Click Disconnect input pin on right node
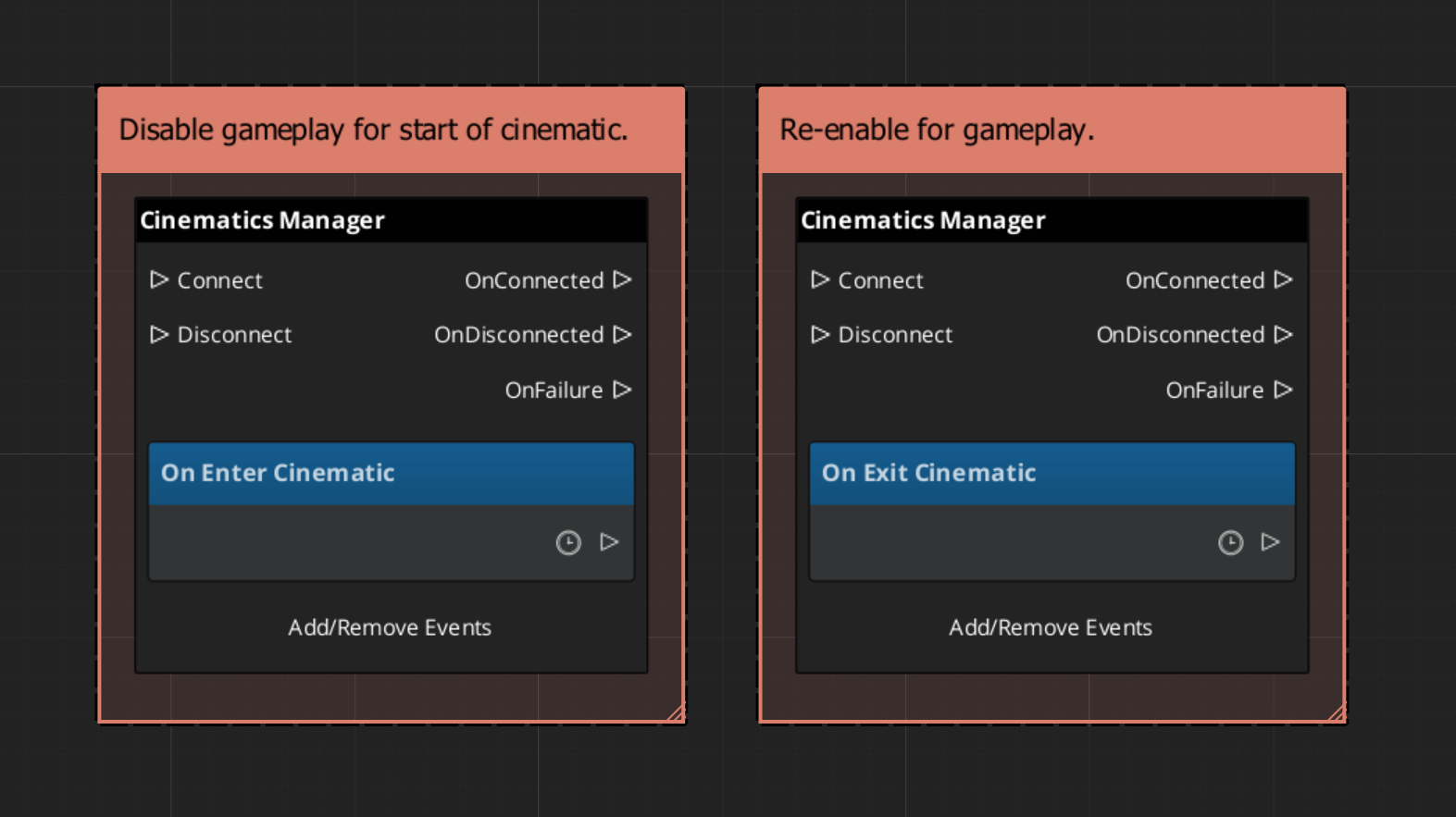1456x817 pixels. [x=820, y=334]
